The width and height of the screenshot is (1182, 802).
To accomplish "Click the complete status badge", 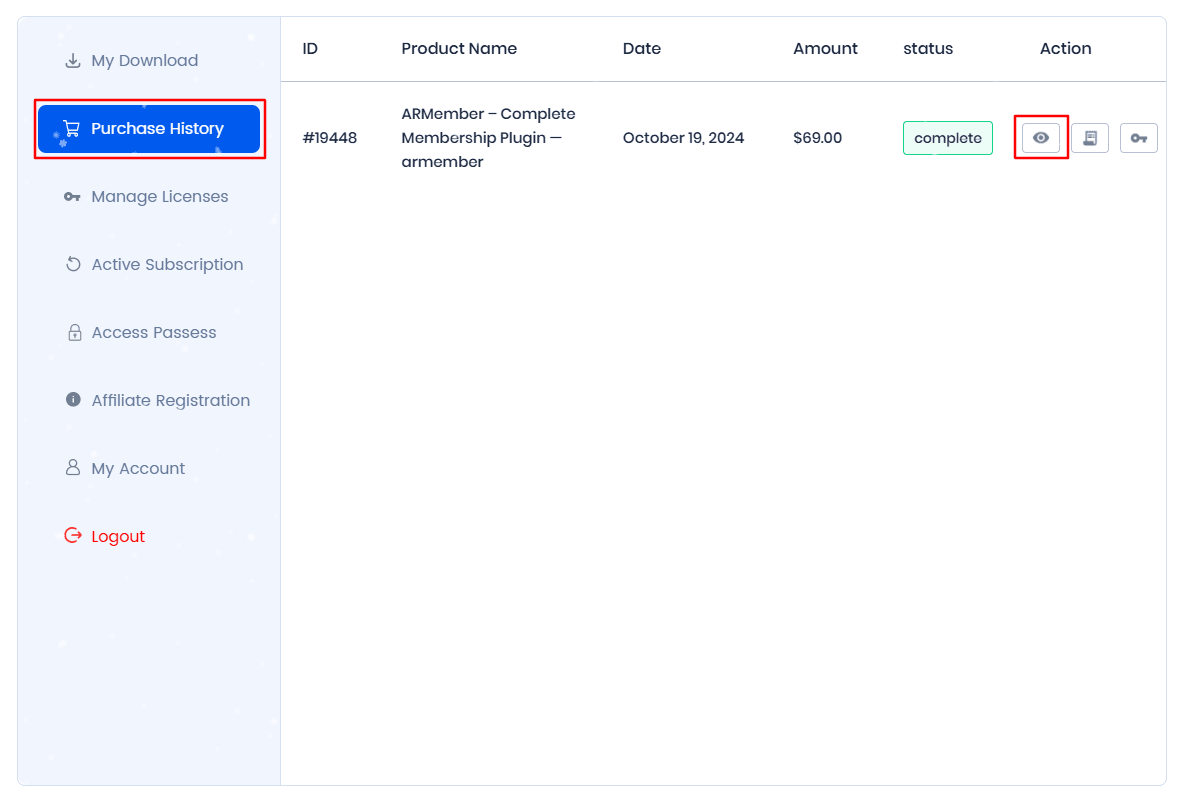I will (x=948, y=138).
